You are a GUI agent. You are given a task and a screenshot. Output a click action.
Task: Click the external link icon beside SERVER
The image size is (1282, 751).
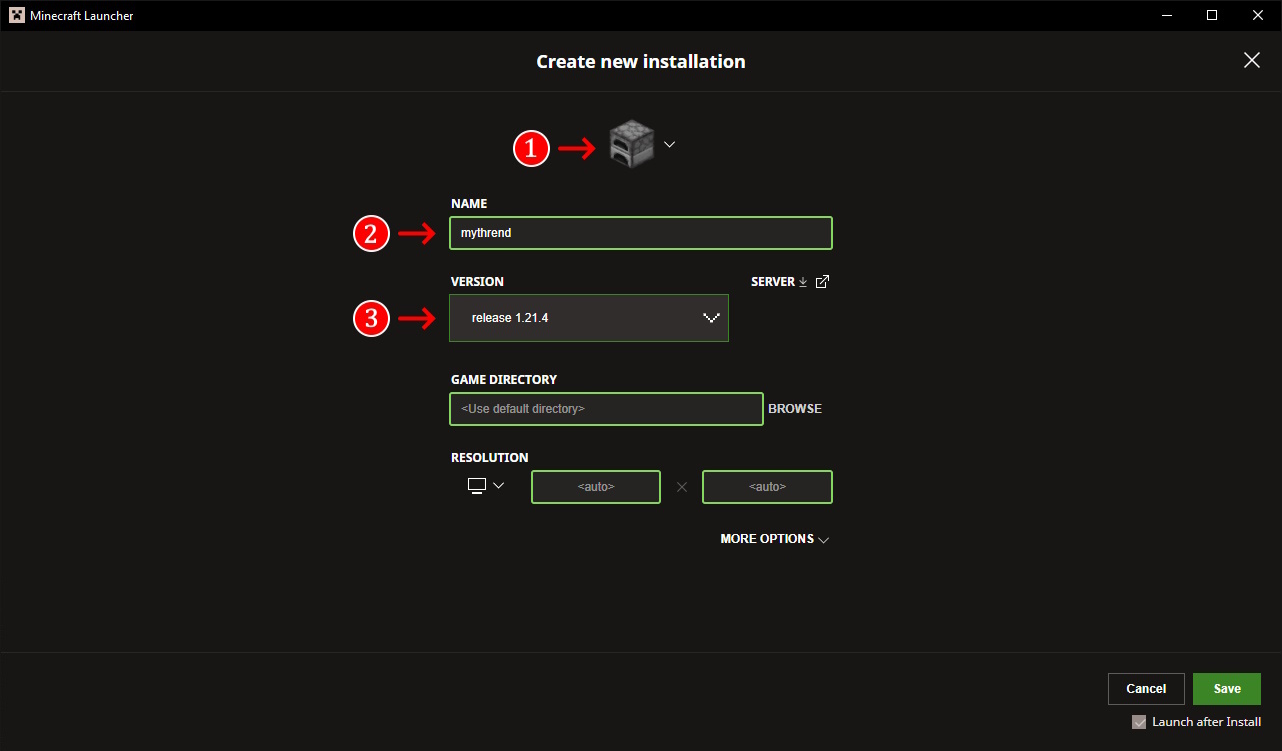(822, 282)
